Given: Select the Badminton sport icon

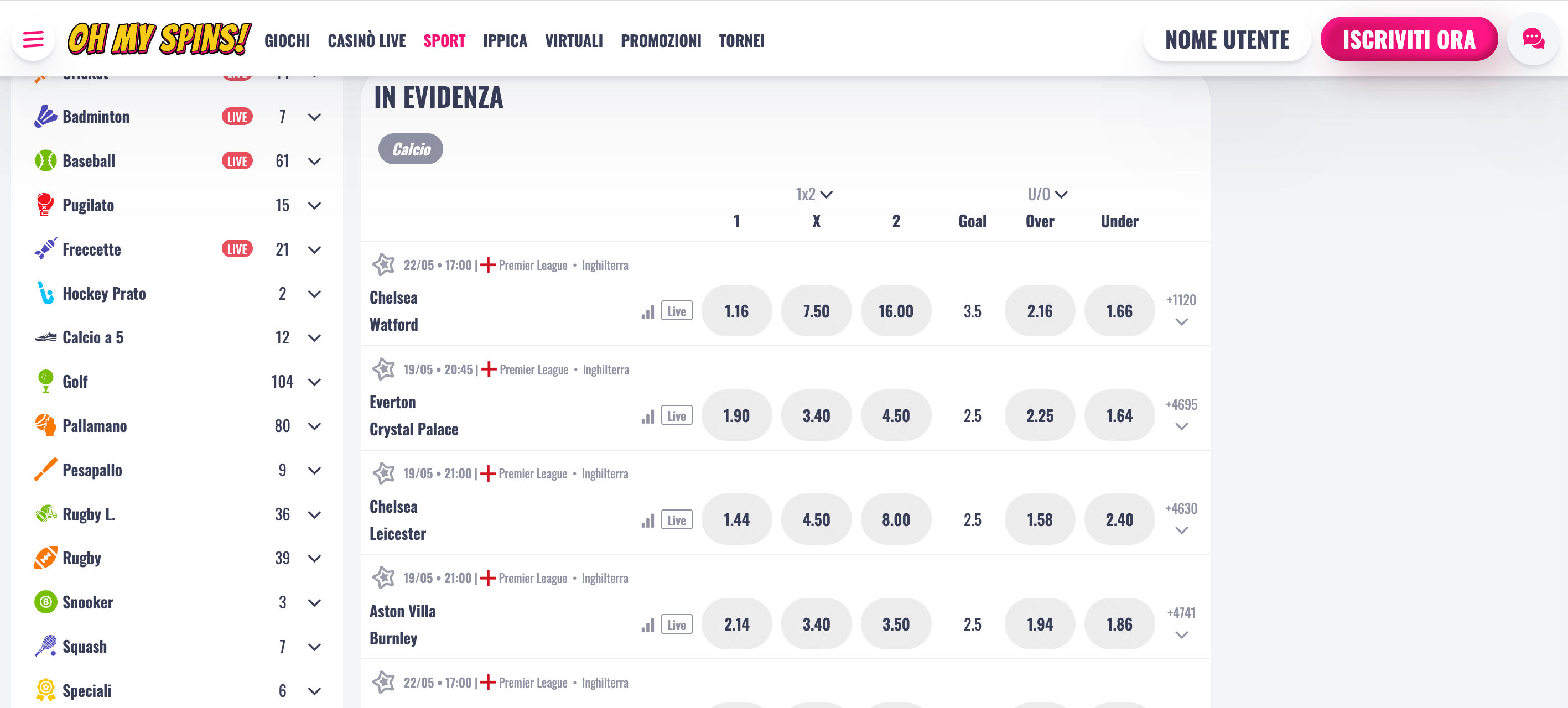Looking at the screenshot, I should [x=44, y=116].
